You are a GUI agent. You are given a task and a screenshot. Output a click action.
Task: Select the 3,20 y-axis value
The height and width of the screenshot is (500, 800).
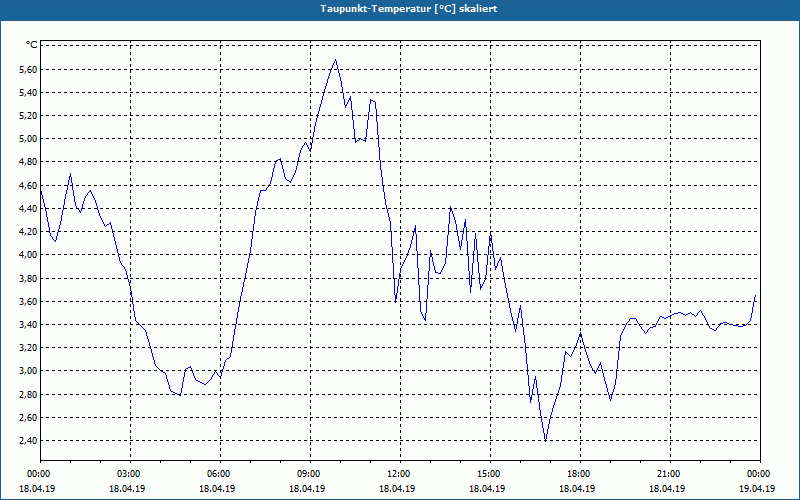click(x=27, y=348)
